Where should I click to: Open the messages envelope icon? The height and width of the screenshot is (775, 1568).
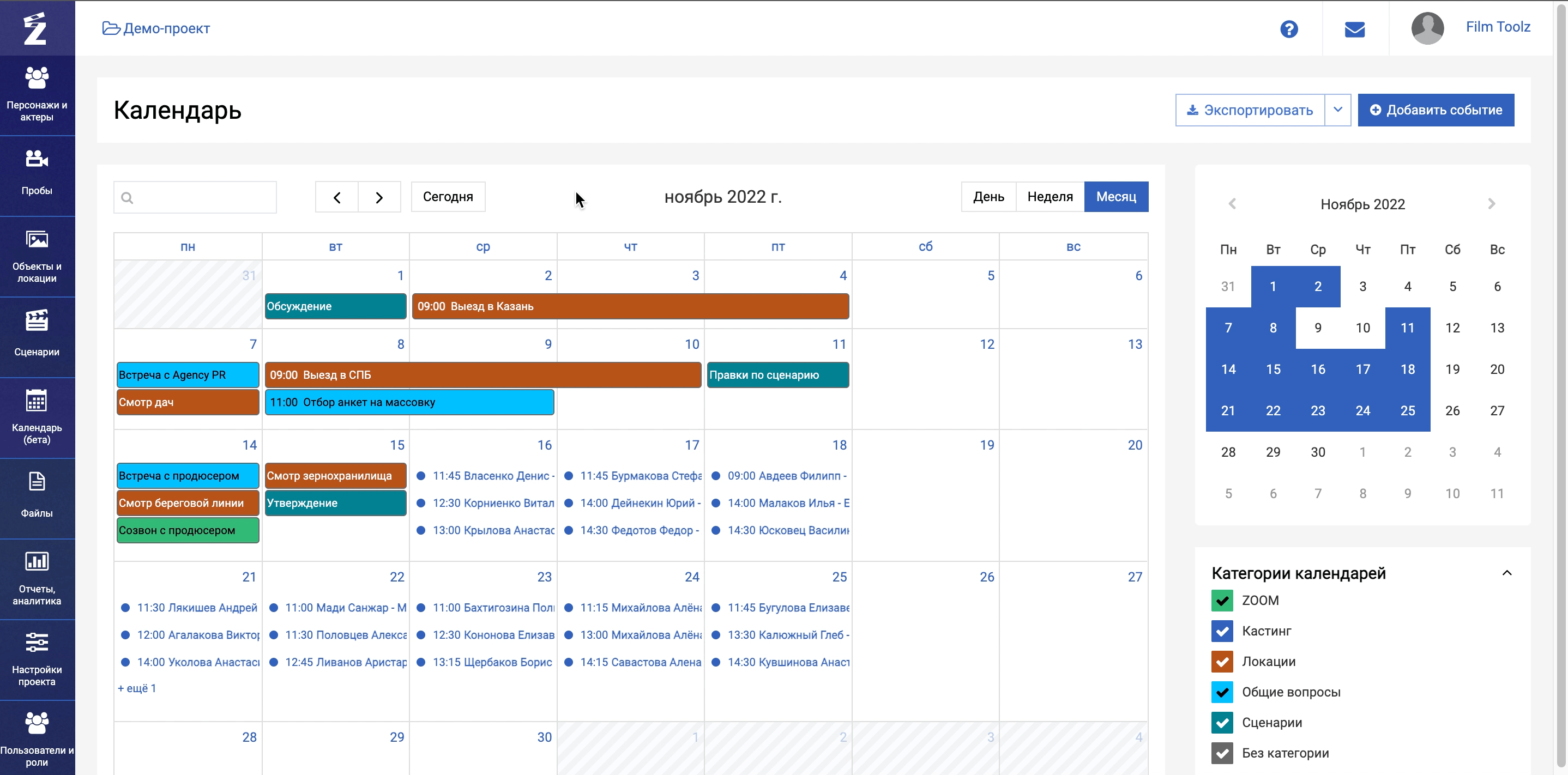[1354, 28]
